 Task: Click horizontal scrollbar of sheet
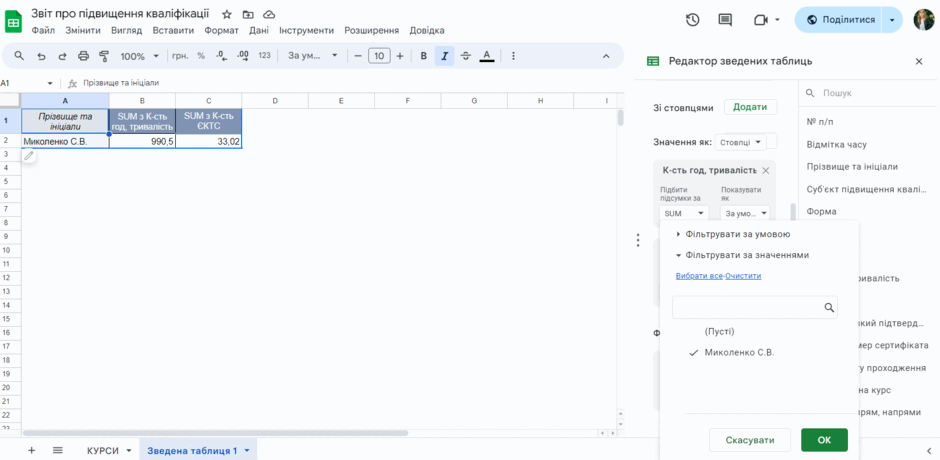(x=215, y=432)
